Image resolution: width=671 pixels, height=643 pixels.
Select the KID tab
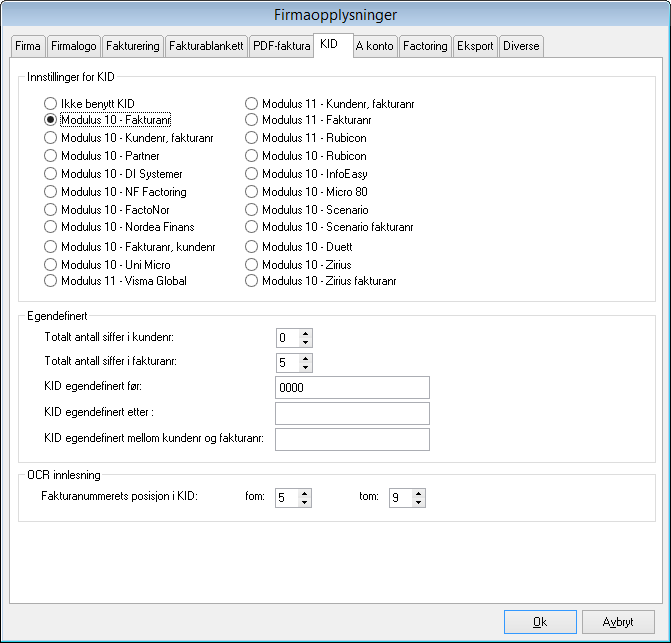tap(333, 44)
